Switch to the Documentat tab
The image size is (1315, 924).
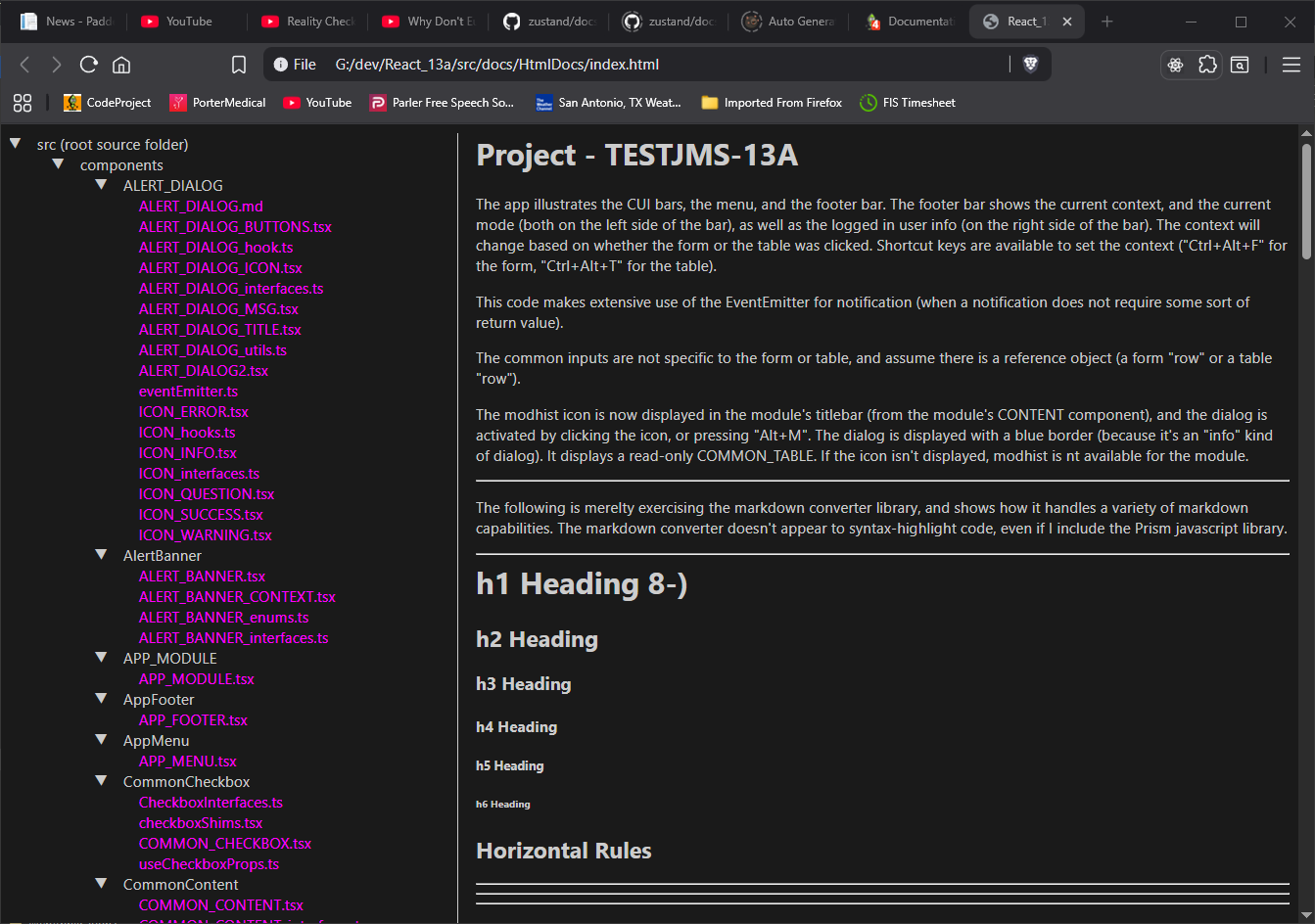[910, 22]
